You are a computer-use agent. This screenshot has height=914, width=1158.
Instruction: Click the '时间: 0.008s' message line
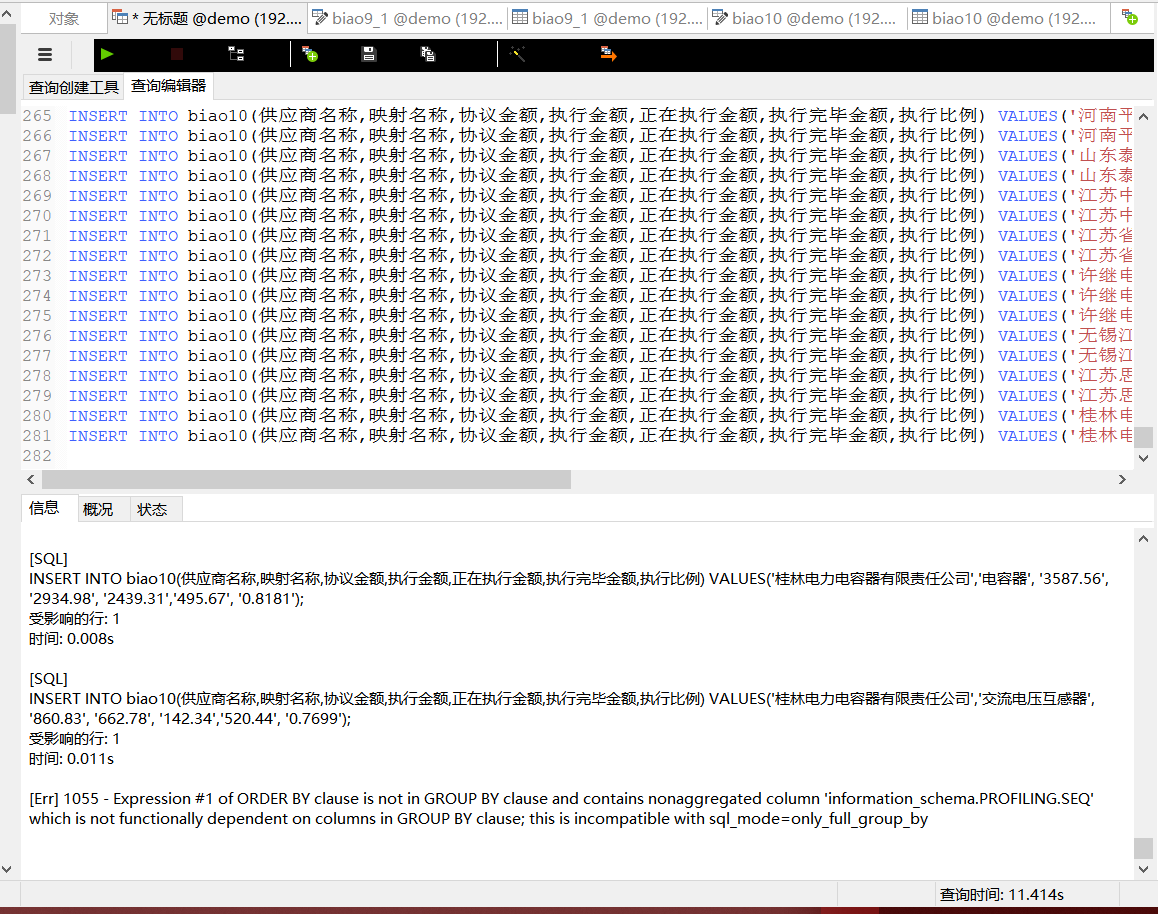point(71,639)
